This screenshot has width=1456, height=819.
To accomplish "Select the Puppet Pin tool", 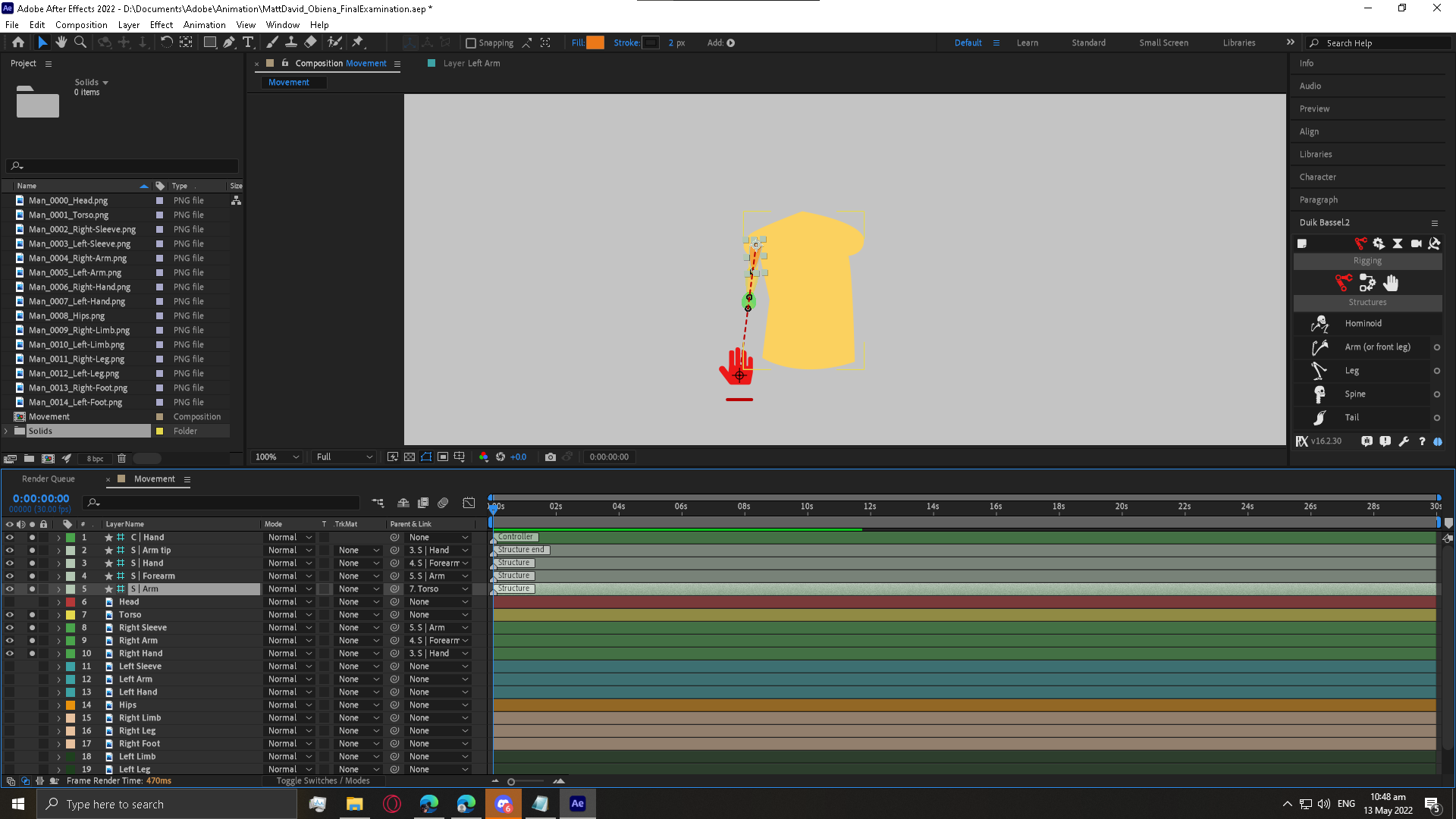I will (359, 42).
